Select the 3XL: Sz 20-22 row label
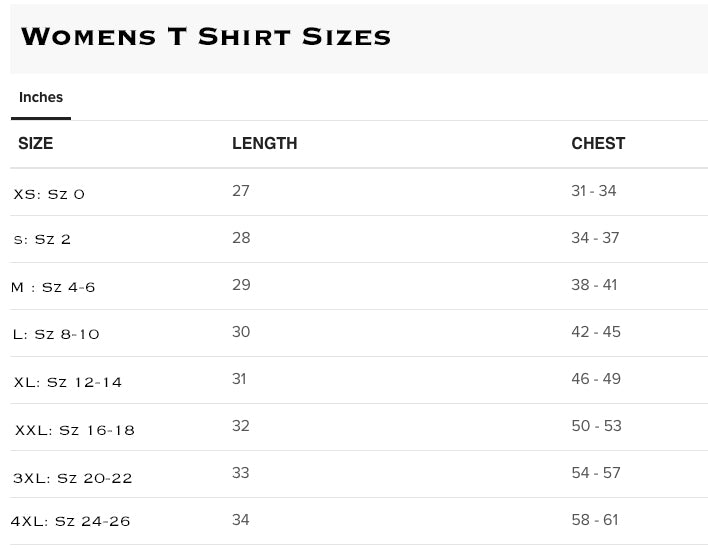The height and width of the screenshot is (548, 708). 72,478
